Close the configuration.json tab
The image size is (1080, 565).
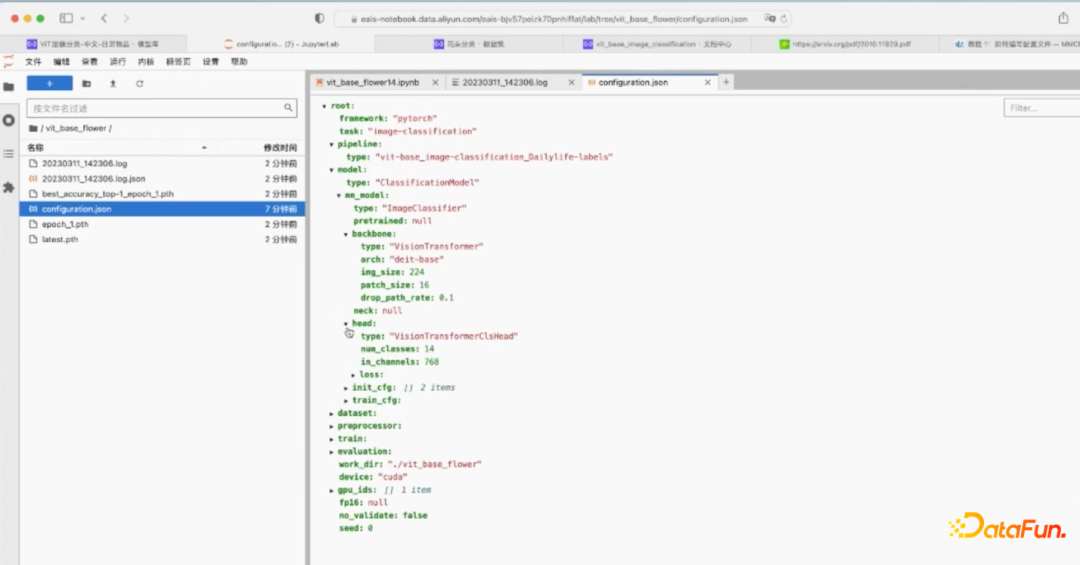(707, 82)
